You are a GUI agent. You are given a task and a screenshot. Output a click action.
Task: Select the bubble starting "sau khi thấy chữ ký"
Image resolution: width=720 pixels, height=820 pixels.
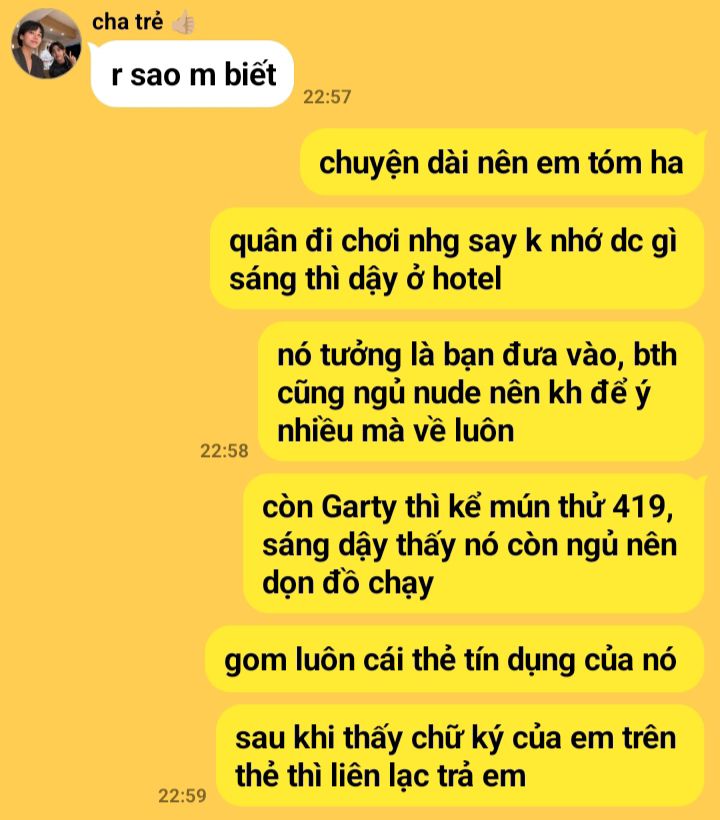[x=460, y=756]
